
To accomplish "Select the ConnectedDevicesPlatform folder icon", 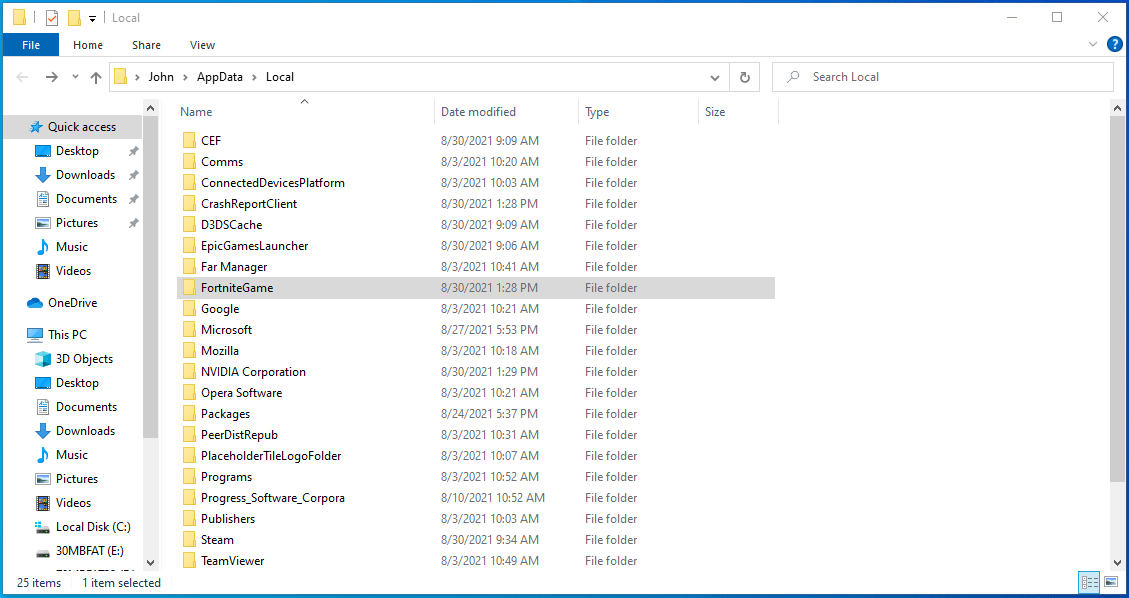I will (x=189, y=183).
